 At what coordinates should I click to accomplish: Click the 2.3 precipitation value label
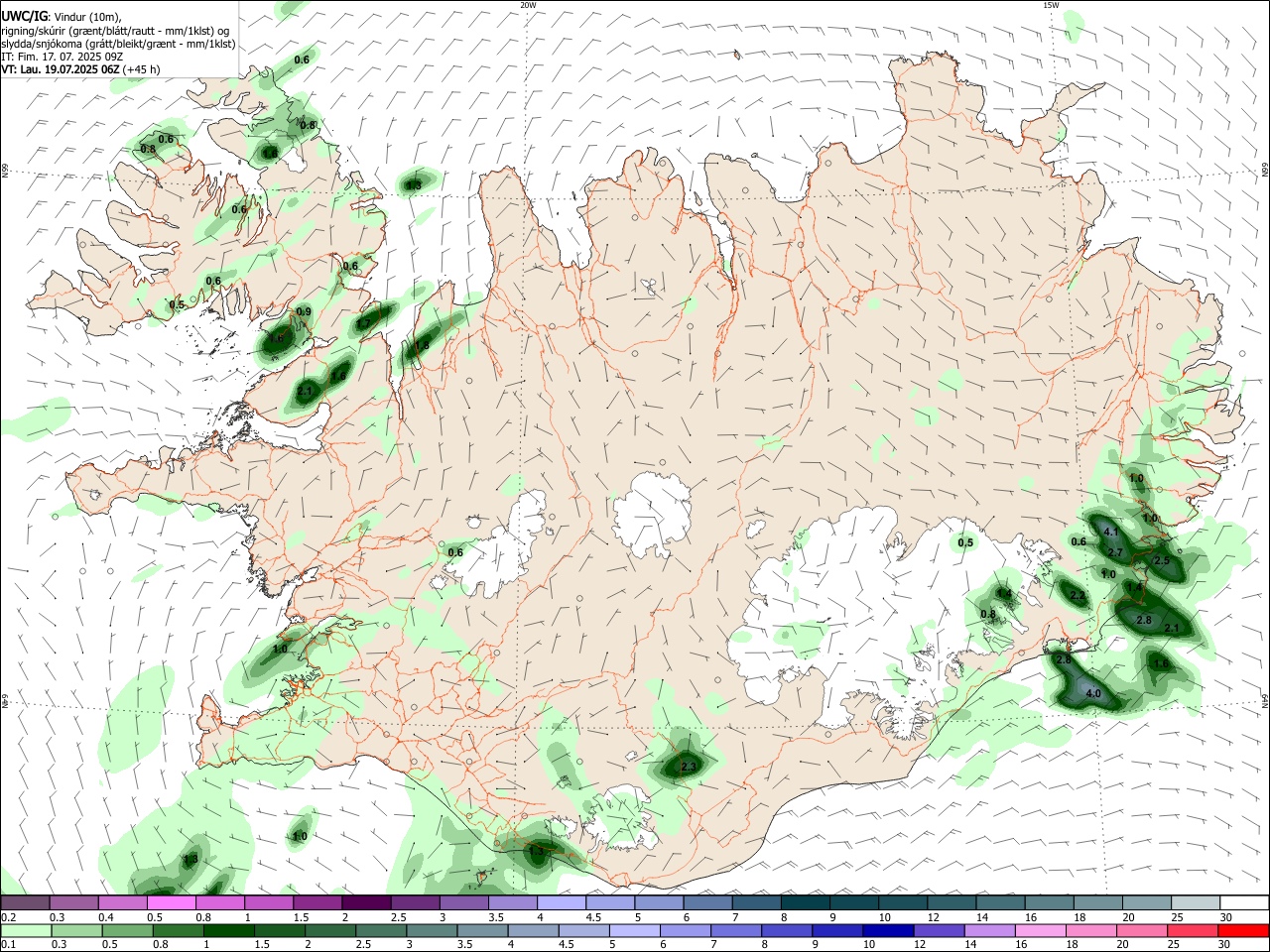[x=690, y=767]
